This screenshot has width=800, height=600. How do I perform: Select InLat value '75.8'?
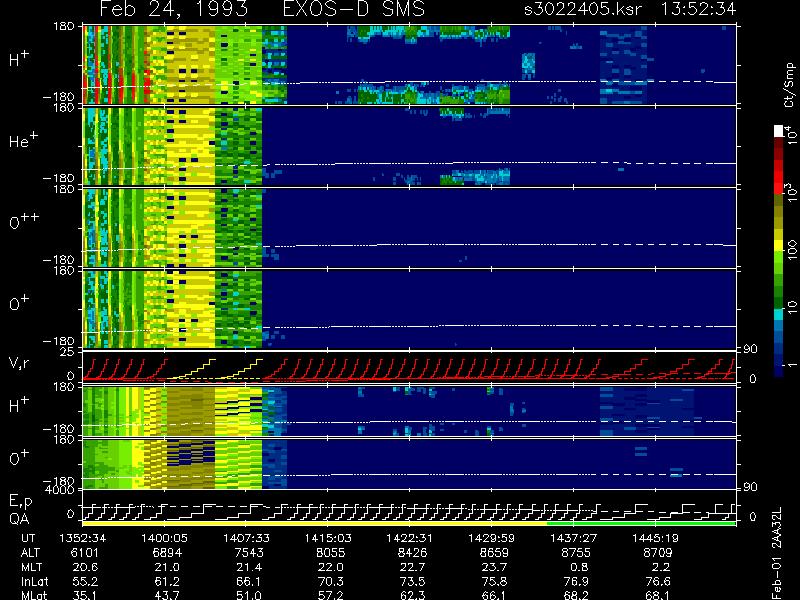(x=494, y=581)
